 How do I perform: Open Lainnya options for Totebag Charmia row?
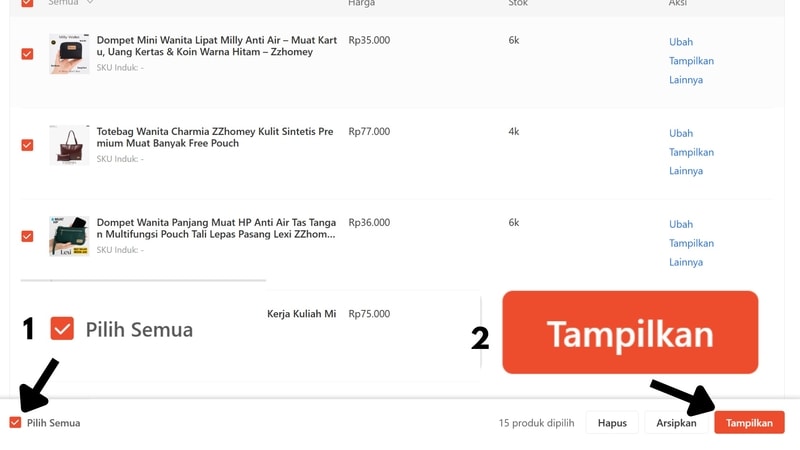tap(686, 171)
